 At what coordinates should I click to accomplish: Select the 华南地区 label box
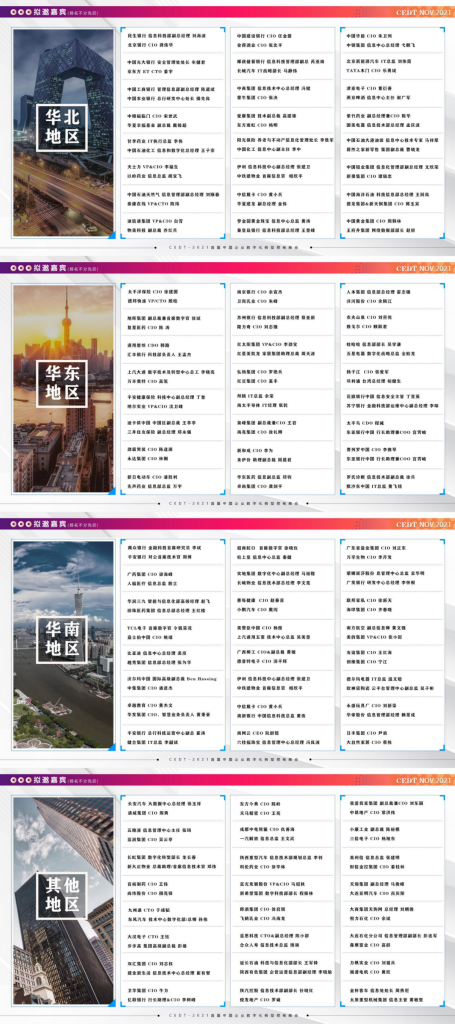(61, 639)
